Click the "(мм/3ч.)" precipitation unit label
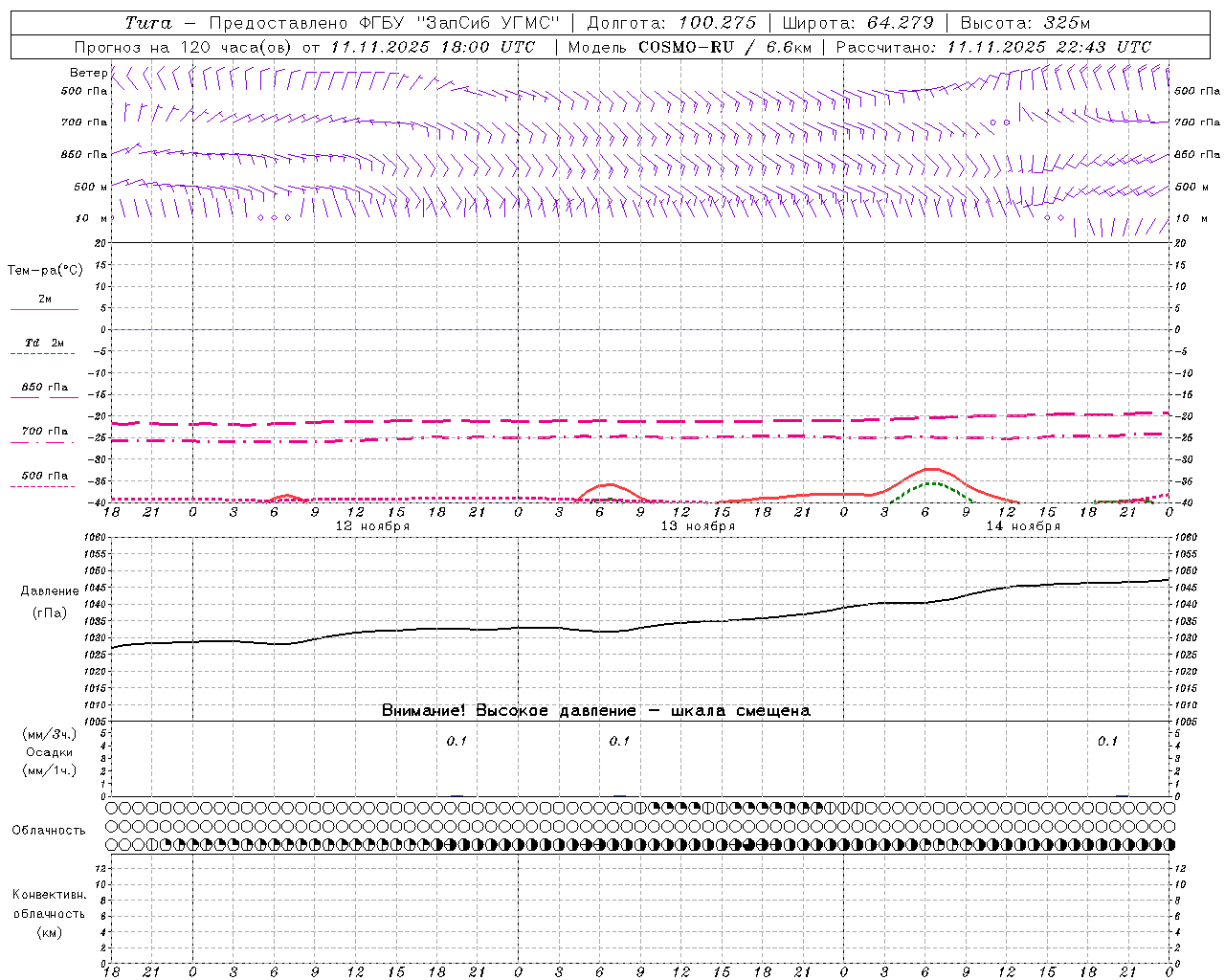Image resolution: width=1225 pixels, height=980 pixels. (50, 734)
